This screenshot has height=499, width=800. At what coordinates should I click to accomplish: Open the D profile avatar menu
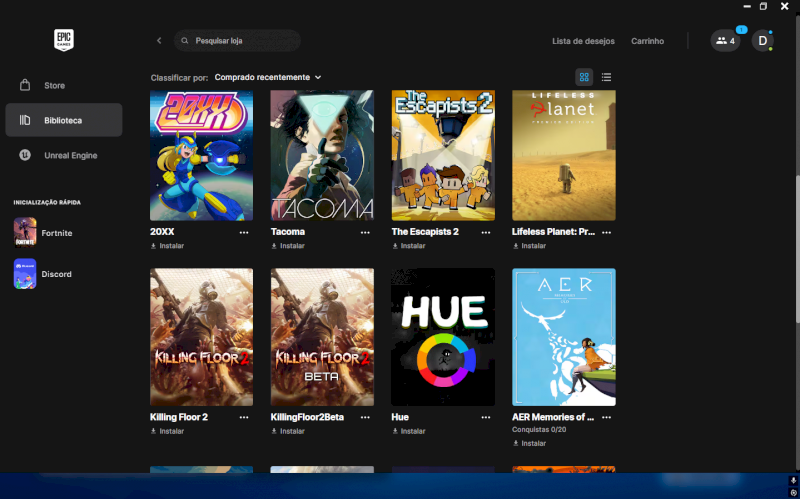(x=762, y=41)
